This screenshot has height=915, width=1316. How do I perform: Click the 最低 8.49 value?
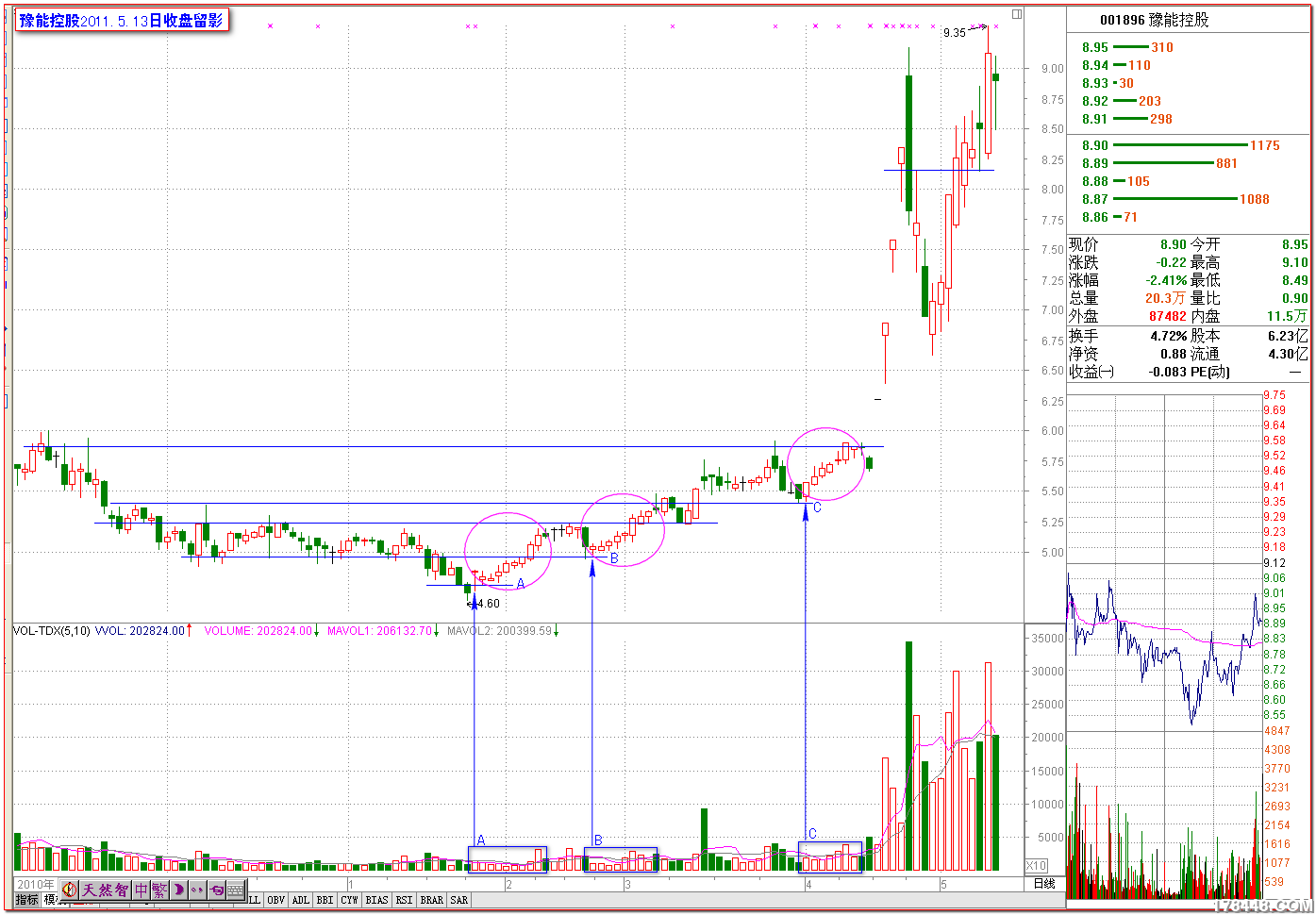tap(1295, 280)
